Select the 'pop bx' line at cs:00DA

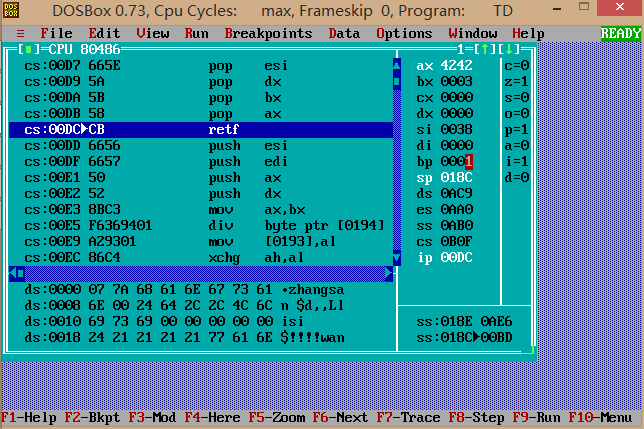click(x=201, y=98)
